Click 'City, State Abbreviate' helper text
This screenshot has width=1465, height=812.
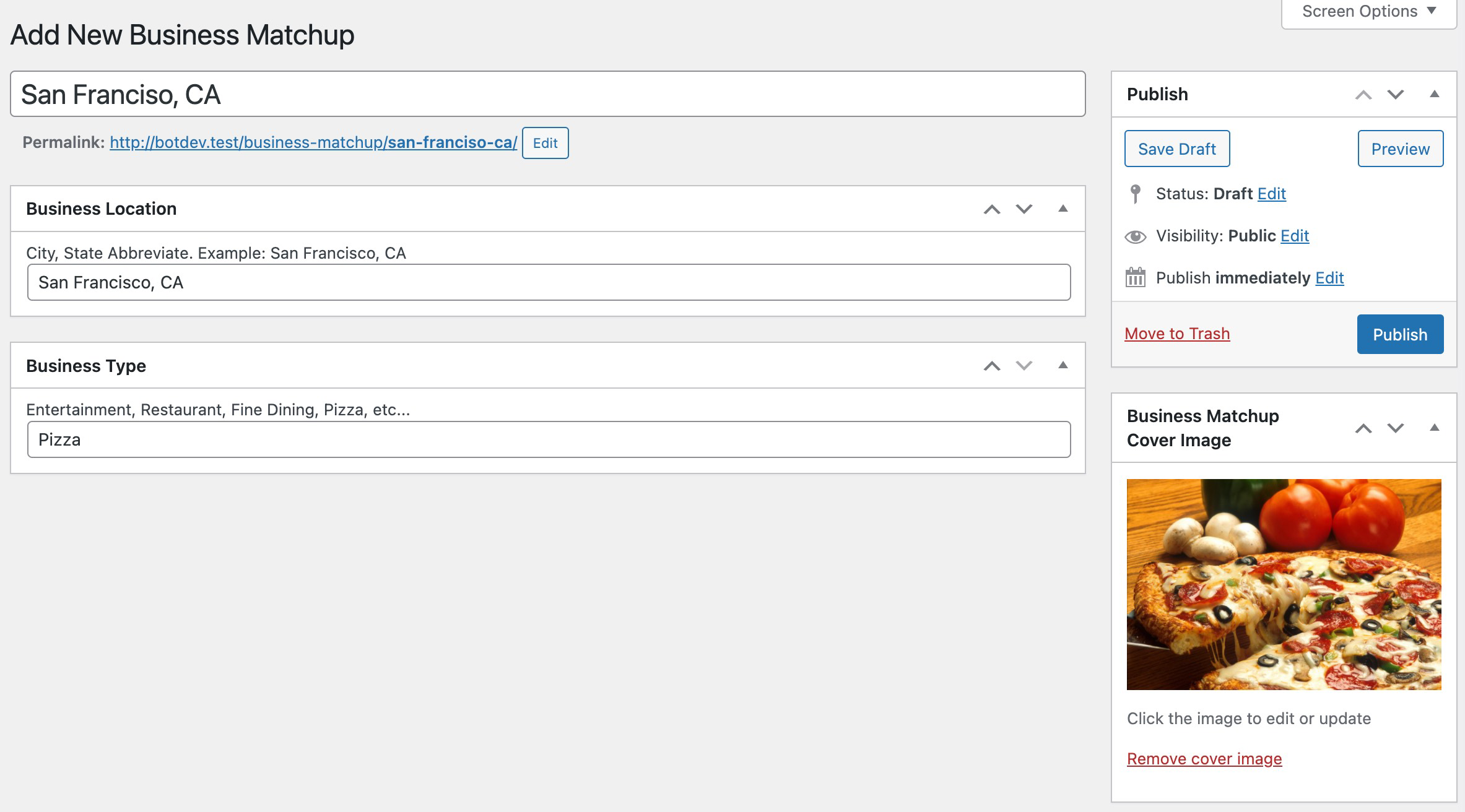click(216, 253)
